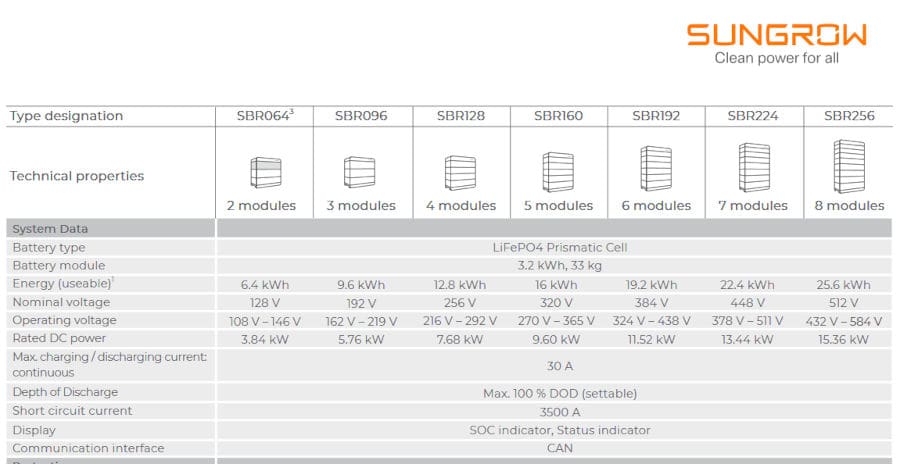Click the Battery type row label
900x464 pixels.
tap(49, 248)
